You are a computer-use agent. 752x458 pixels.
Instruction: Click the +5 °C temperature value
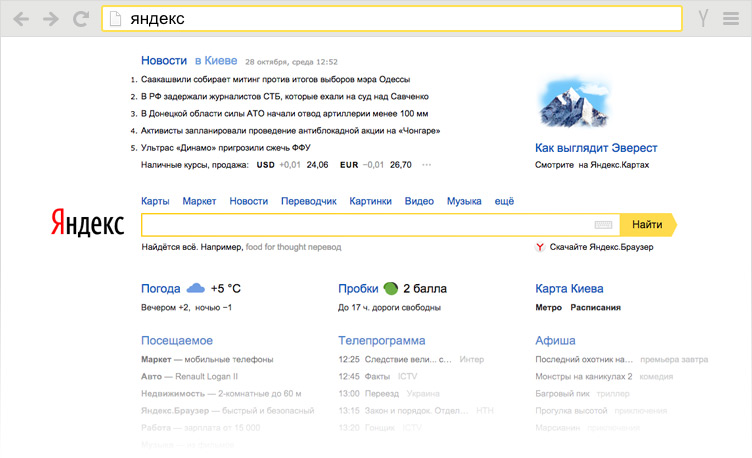[x=226, y=288]
